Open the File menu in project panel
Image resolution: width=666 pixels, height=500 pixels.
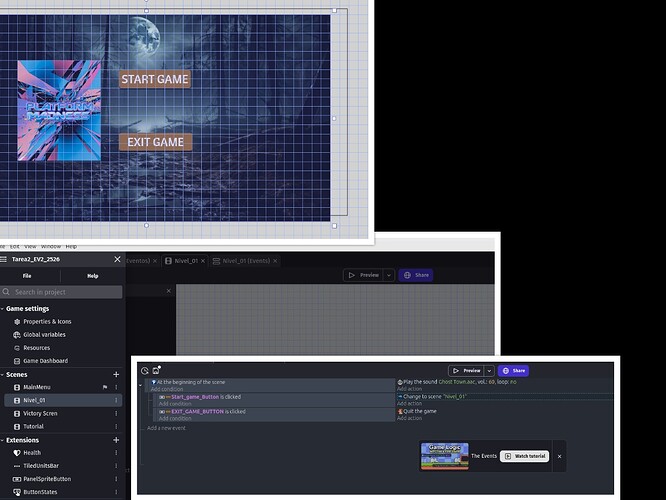click(x=27, y=275)
